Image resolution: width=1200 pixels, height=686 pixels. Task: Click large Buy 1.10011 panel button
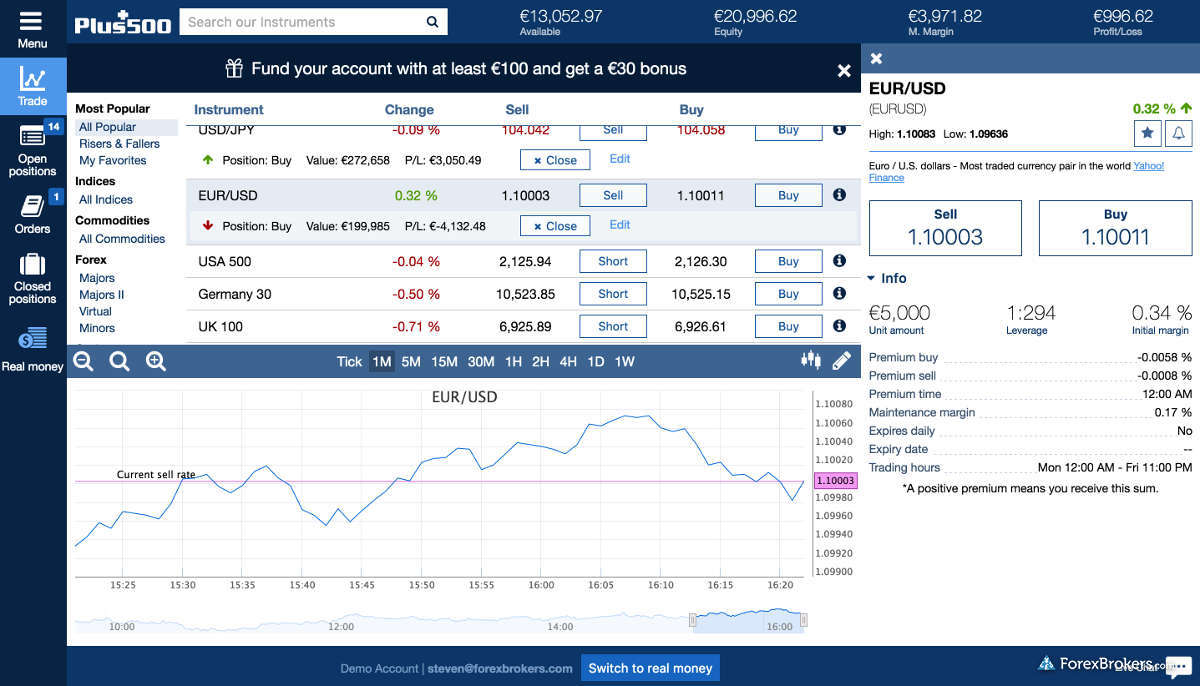1116,228
